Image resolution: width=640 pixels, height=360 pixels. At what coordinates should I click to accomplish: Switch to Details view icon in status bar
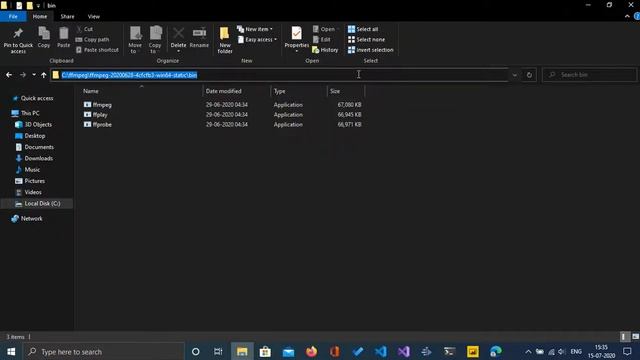coord(625,337)
